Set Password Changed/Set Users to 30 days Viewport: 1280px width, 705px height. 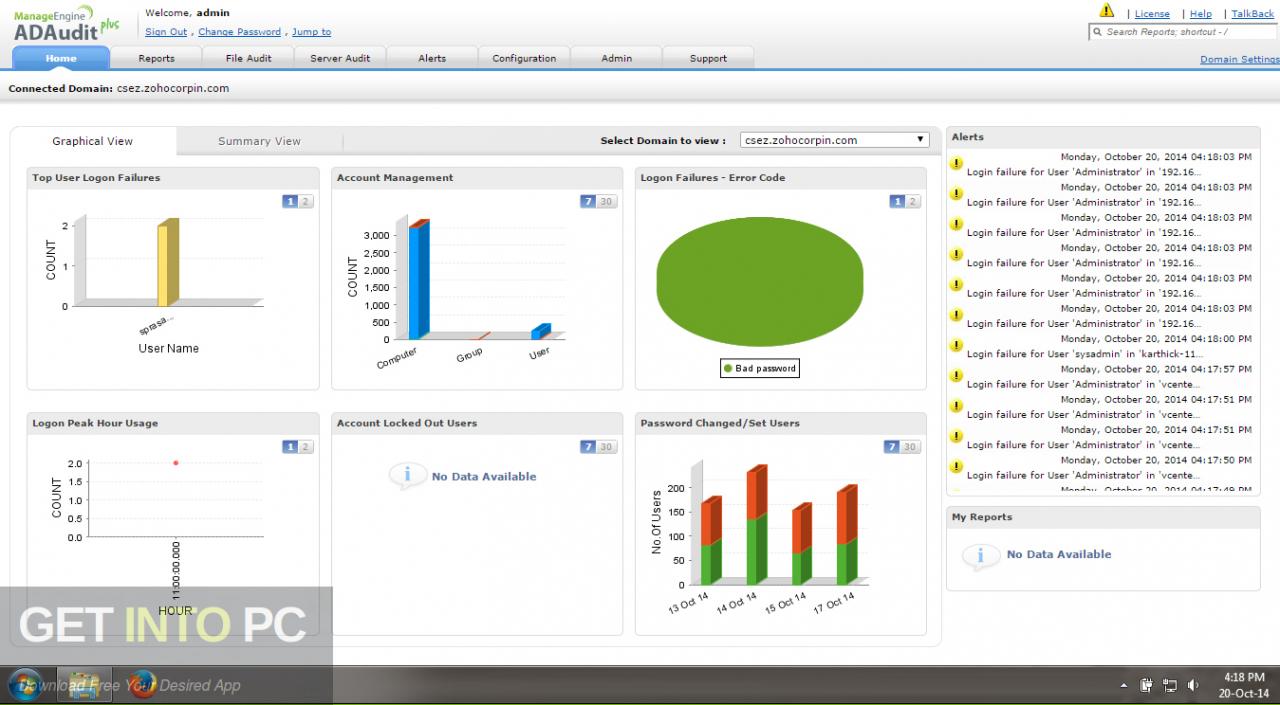click(910, 447)
